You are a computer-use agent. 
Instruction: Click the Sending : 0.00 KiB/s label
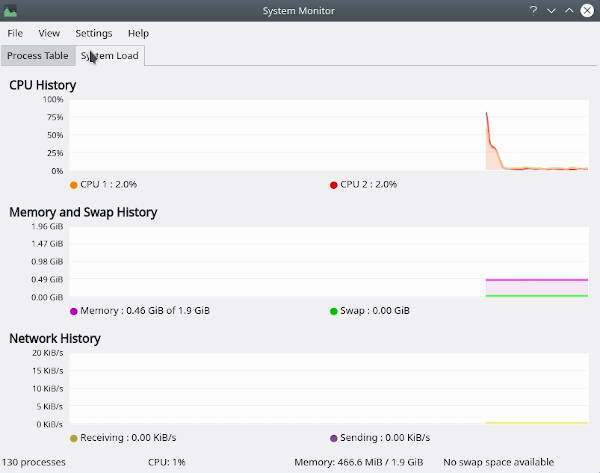coord(385,437)
